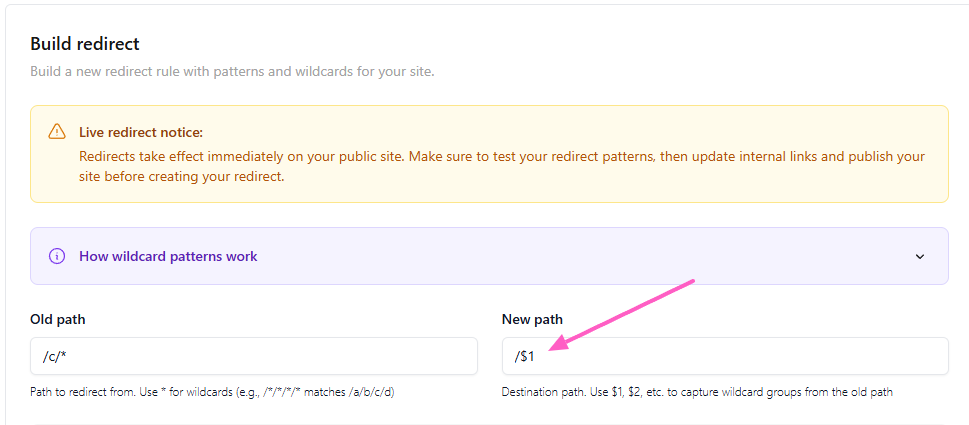Click the warning triangle icon in notice
Screen dimensions: 969x425
57,132
